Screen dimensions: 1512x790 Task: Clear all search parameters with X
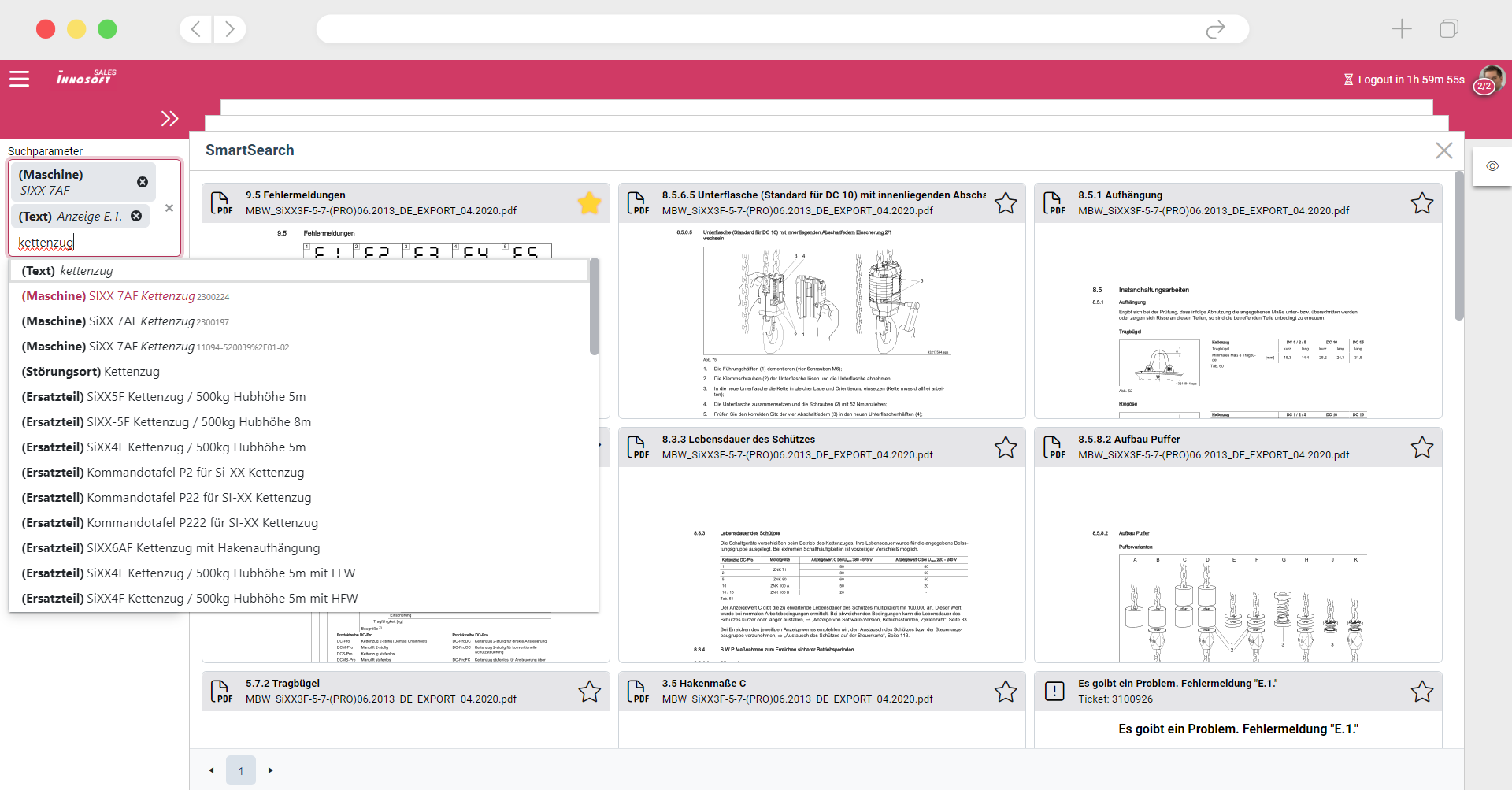[x=169, y=208]
